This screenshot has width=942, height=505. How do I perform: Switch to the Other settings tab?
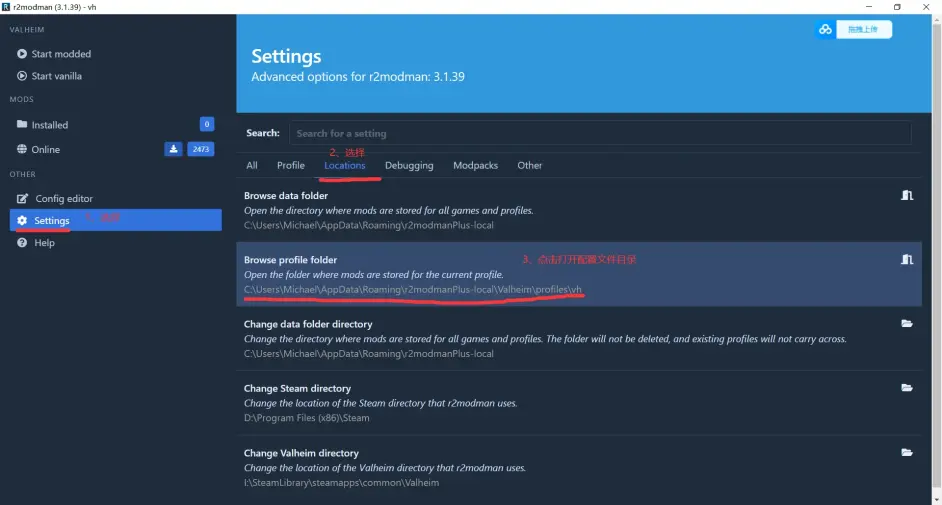[x=529, y=165]
